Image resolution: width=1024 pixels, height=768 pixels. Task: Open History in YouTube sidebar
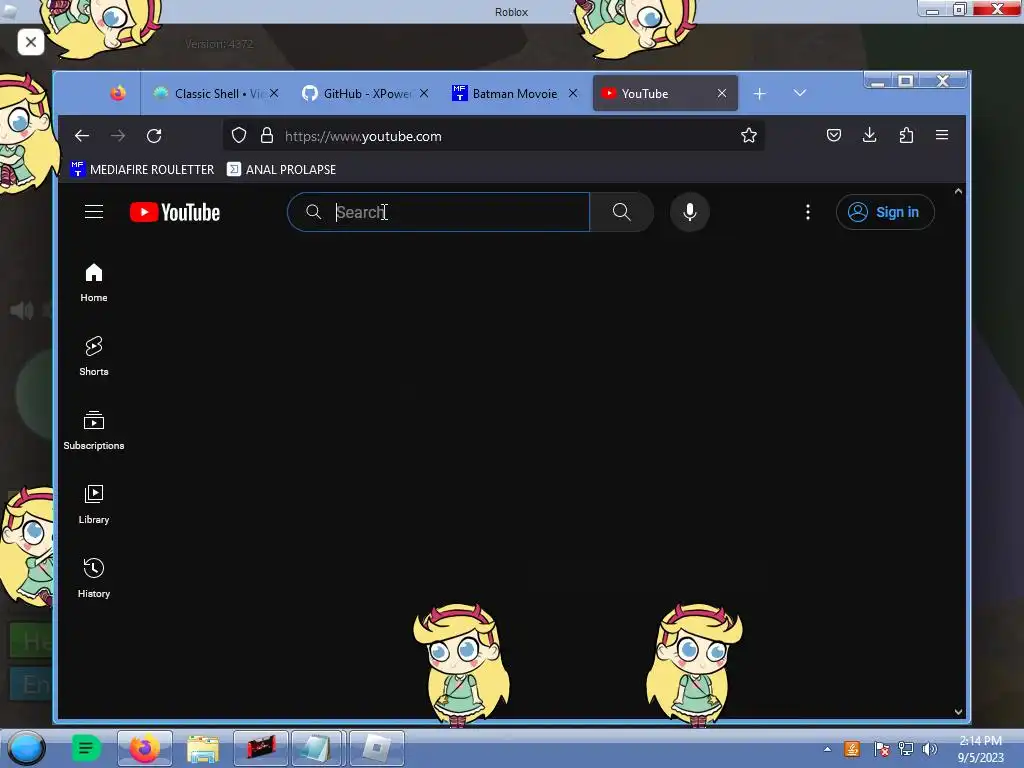click(94, 578)
